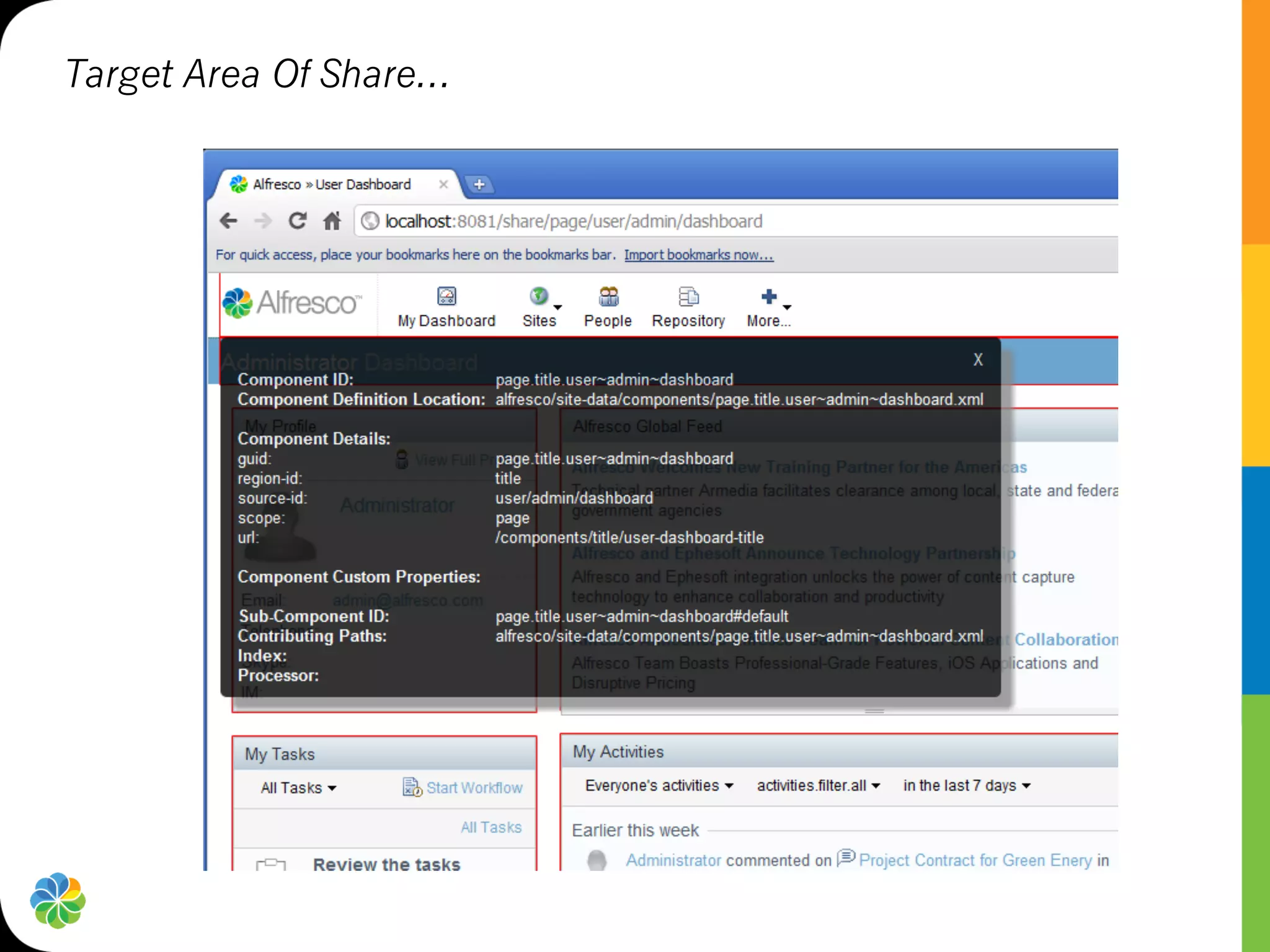Open the All Tasks link in My Tasks
Viewport: 1270px width, 952px height.
click(x=491, y=827)
